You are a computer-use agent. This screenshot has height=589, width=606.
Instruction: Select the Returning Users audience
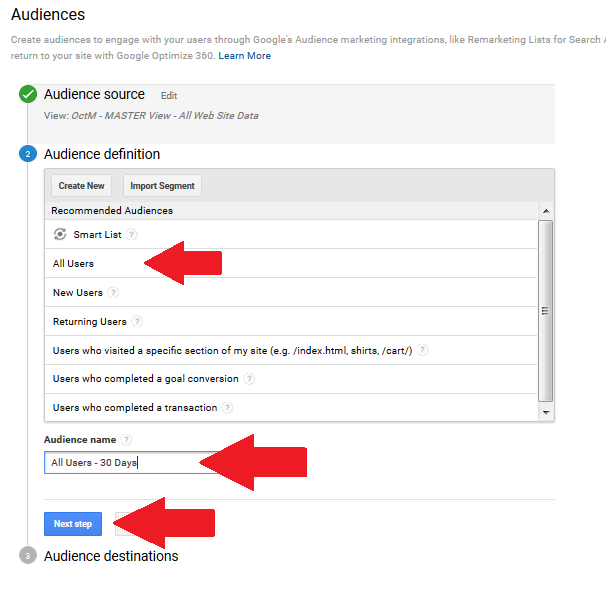(291, 321)
